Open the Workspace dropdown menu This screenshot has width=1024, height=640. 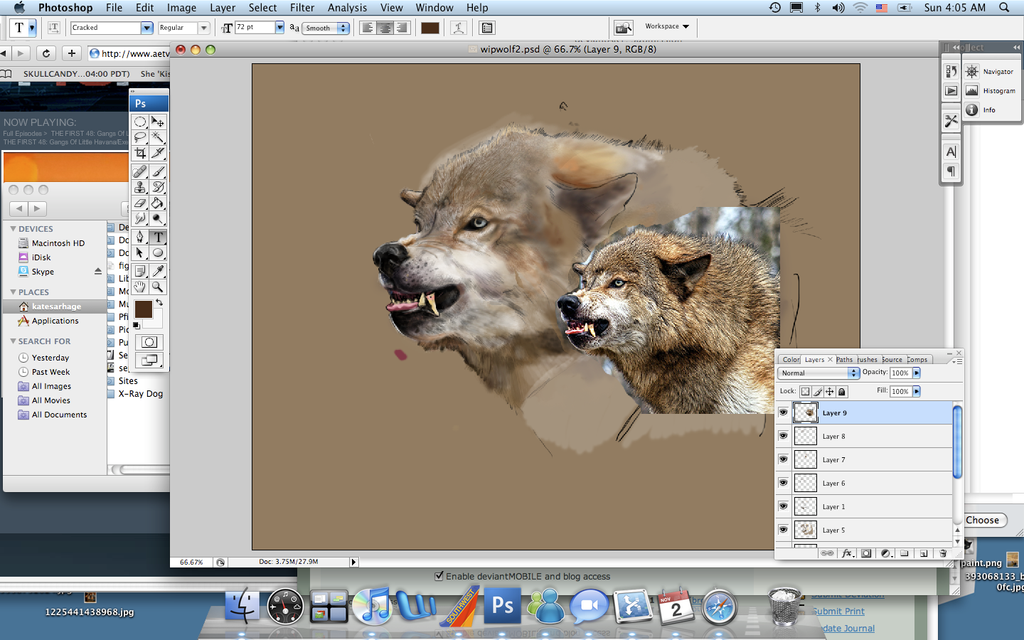666,27
